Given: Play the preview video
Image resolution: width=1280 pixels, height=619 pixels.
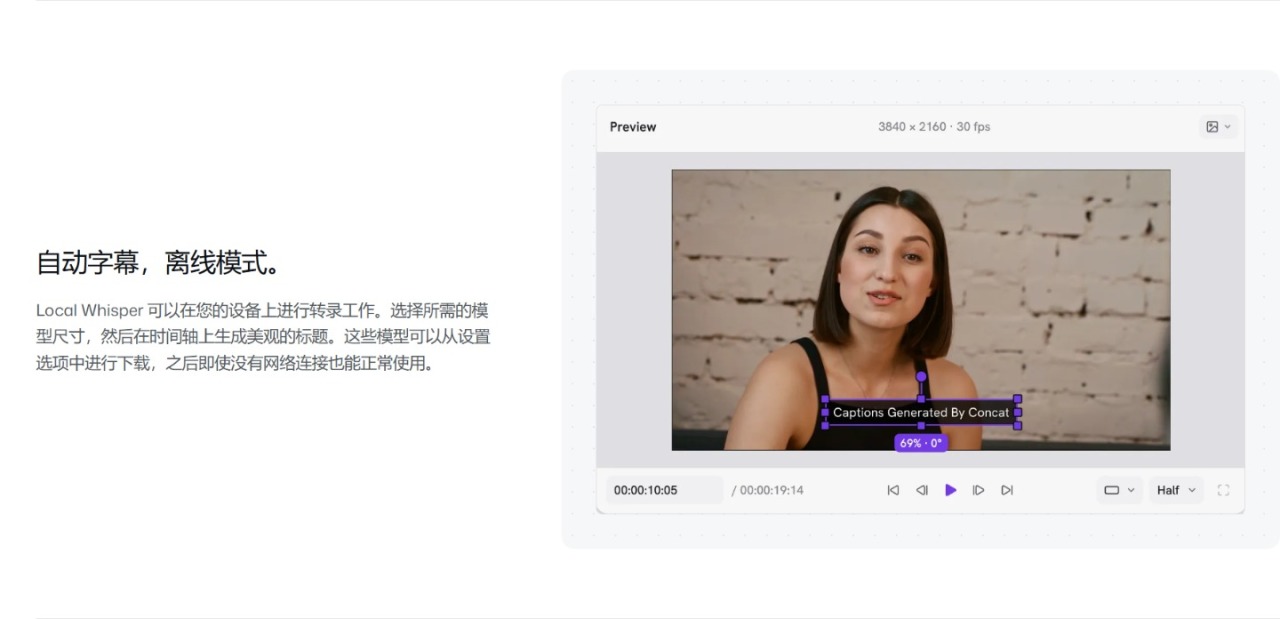Looking at the screenshot, I should tap(950, 490).
